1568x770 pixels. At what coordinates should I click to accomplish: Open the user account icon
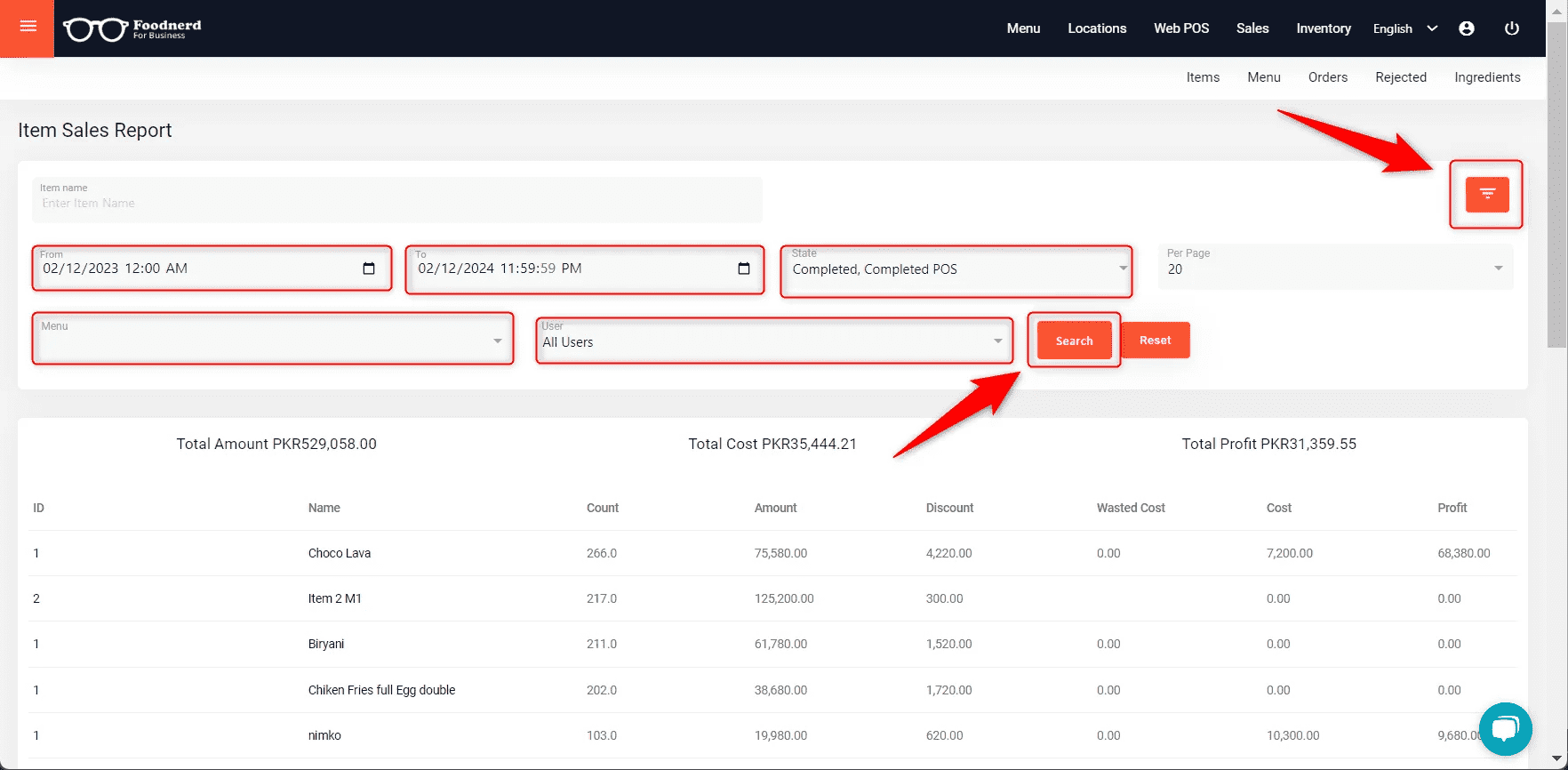coord(1467,28)
